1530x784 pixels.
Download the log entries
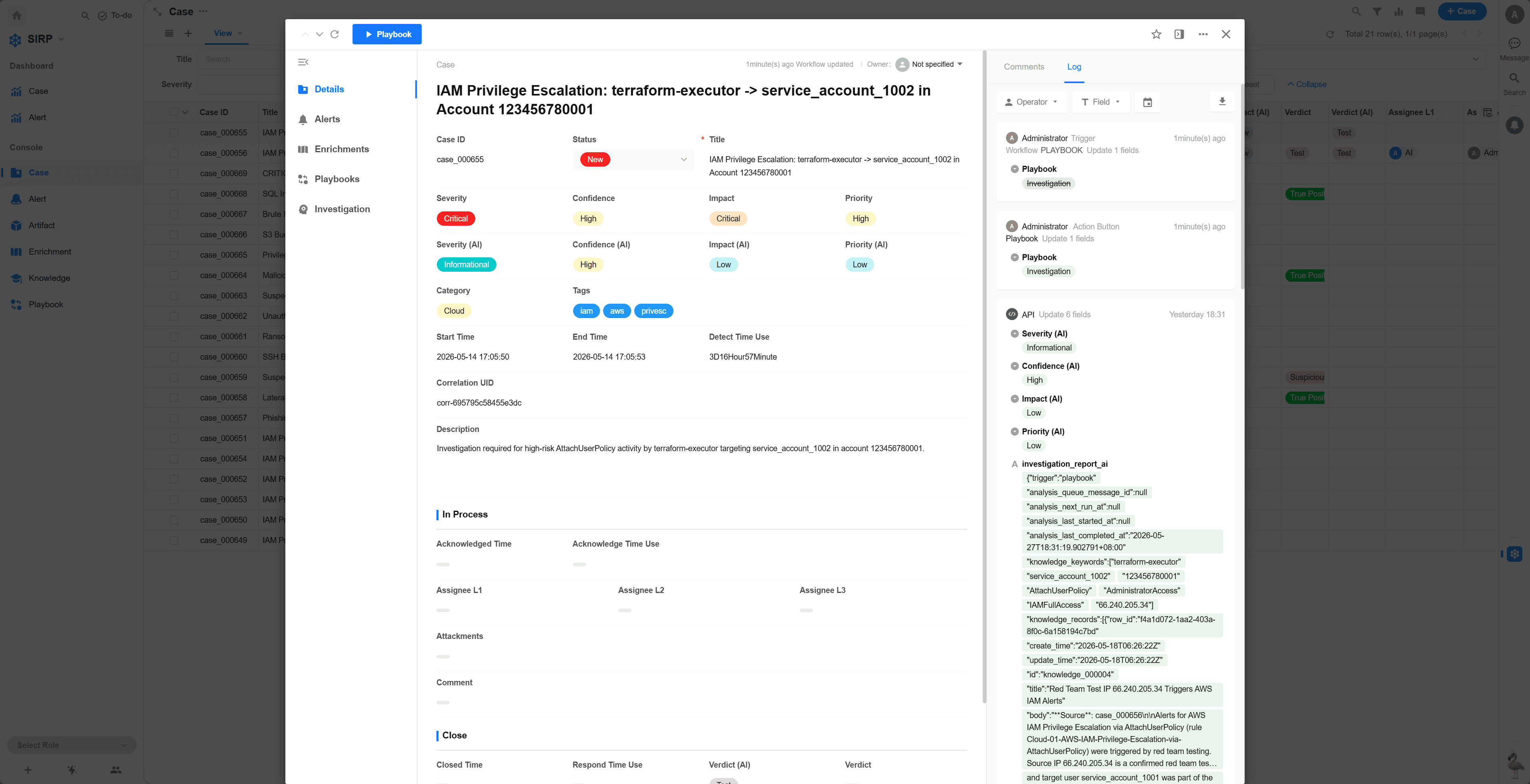pyautogui.click(x=1222, y=102)
